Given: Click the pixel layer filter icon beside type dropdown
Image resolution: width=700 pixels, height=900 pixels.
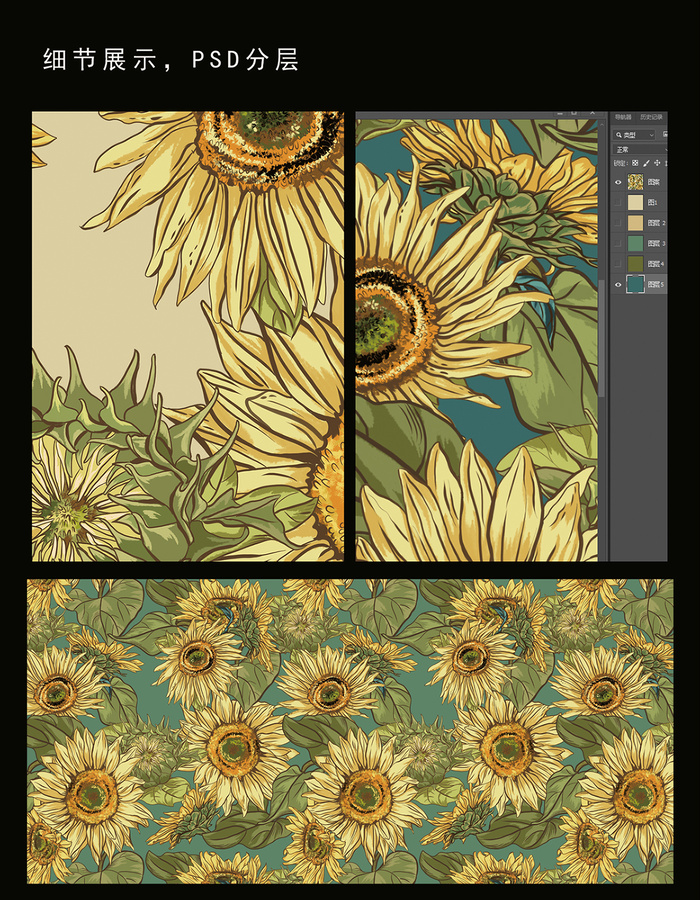Looking at the screenshot, I should click(665, 134).
